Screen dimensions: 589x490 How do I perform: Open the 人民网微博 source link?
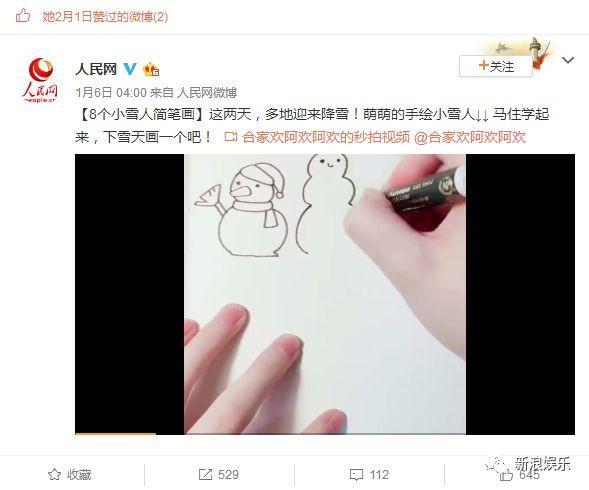click(x=207, y=93)
